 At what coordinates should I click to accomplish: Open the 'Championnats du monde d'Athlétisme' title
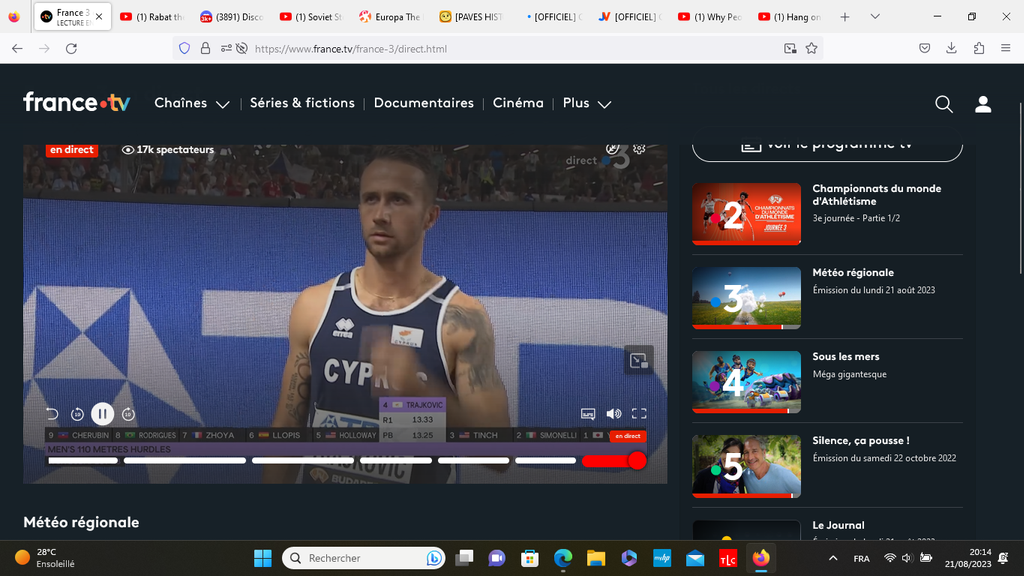tap(876, 195)
